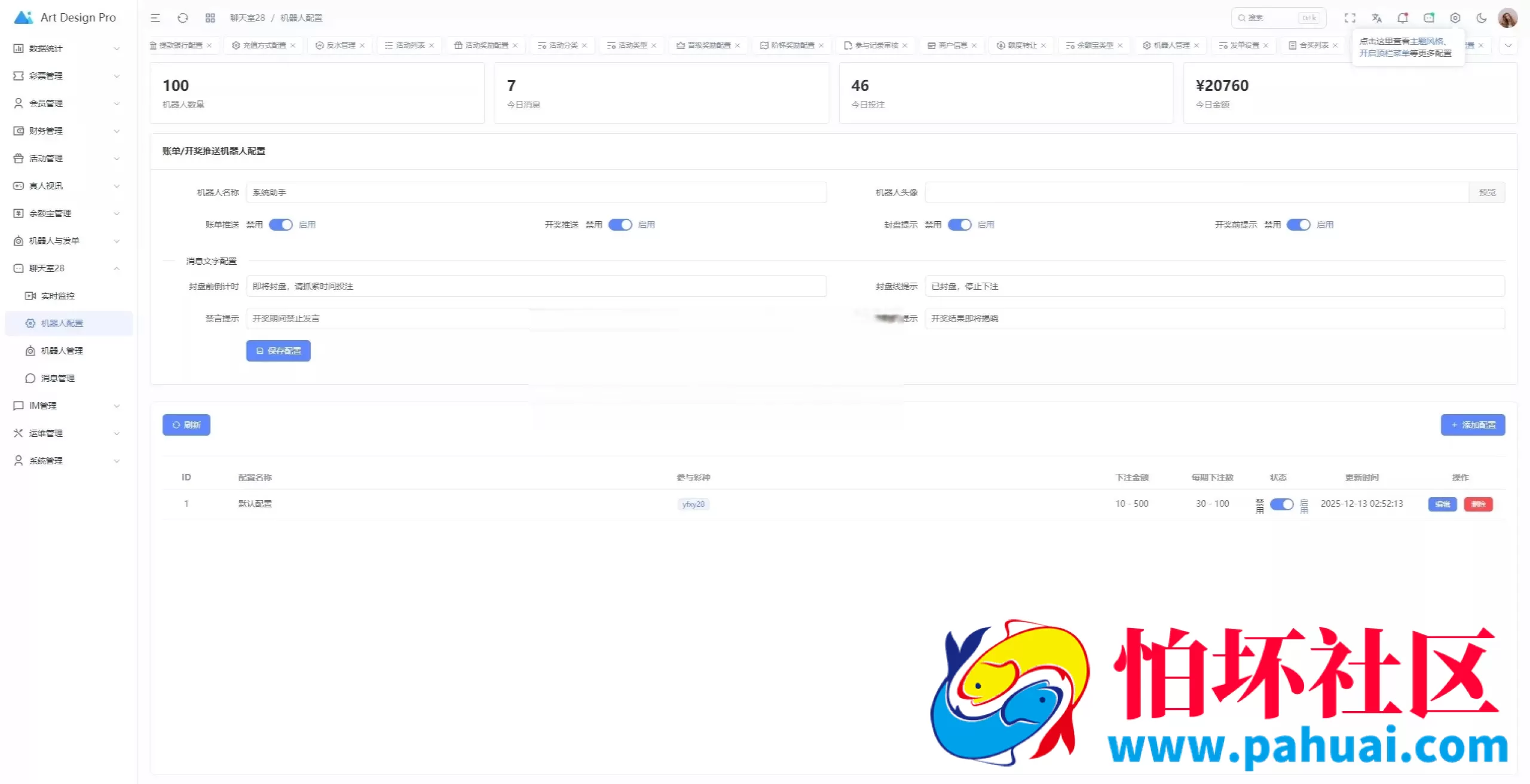This screenshot has height=784, width=1530.
Task: Expand the 运维管理 menu
Action: point(69,433)
